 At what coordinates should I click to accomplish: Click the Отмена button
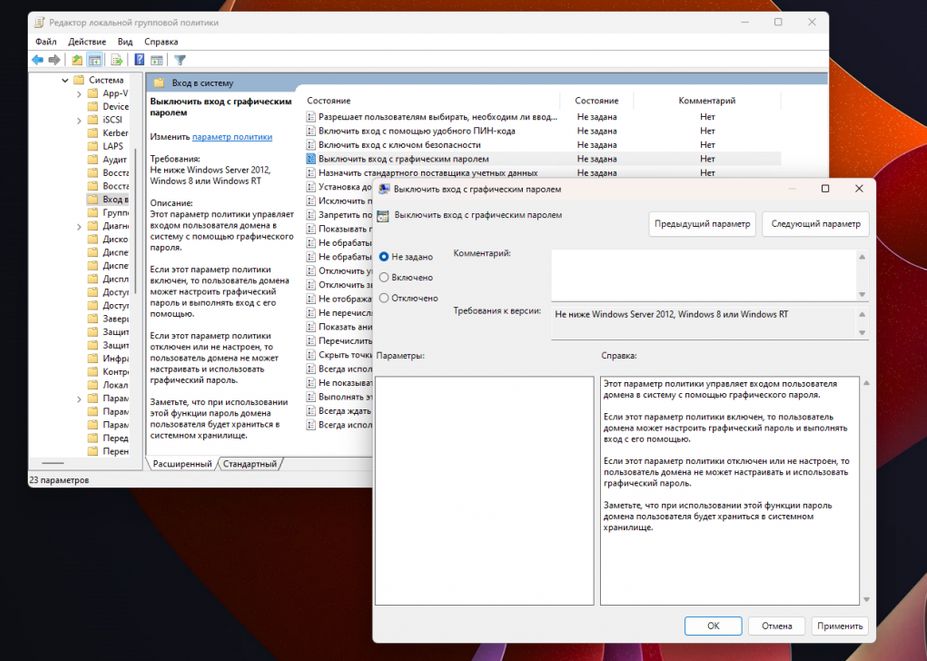click(x=777, y=626)
